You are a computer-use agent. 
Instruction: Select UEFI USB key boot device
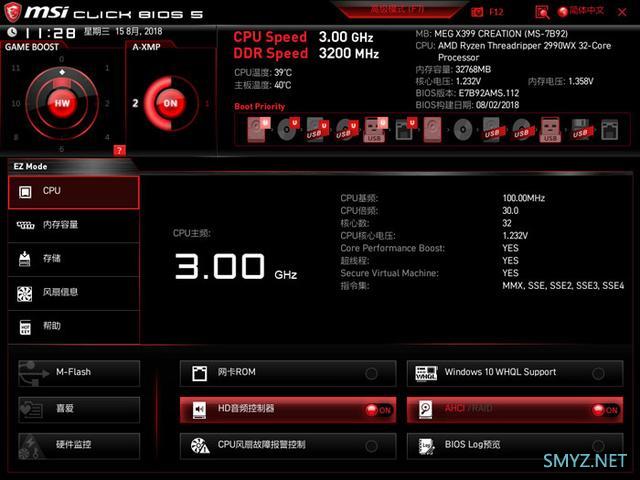(375, 130)
